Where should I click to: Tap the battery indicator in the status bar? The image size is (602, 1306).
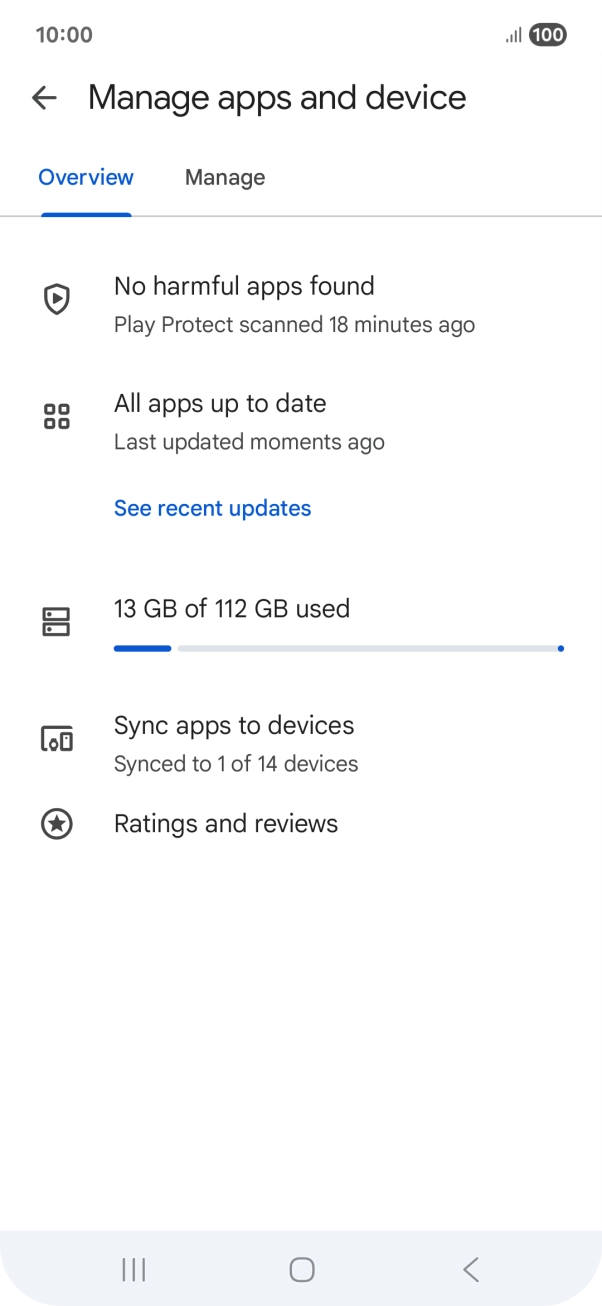pos(548,35)
